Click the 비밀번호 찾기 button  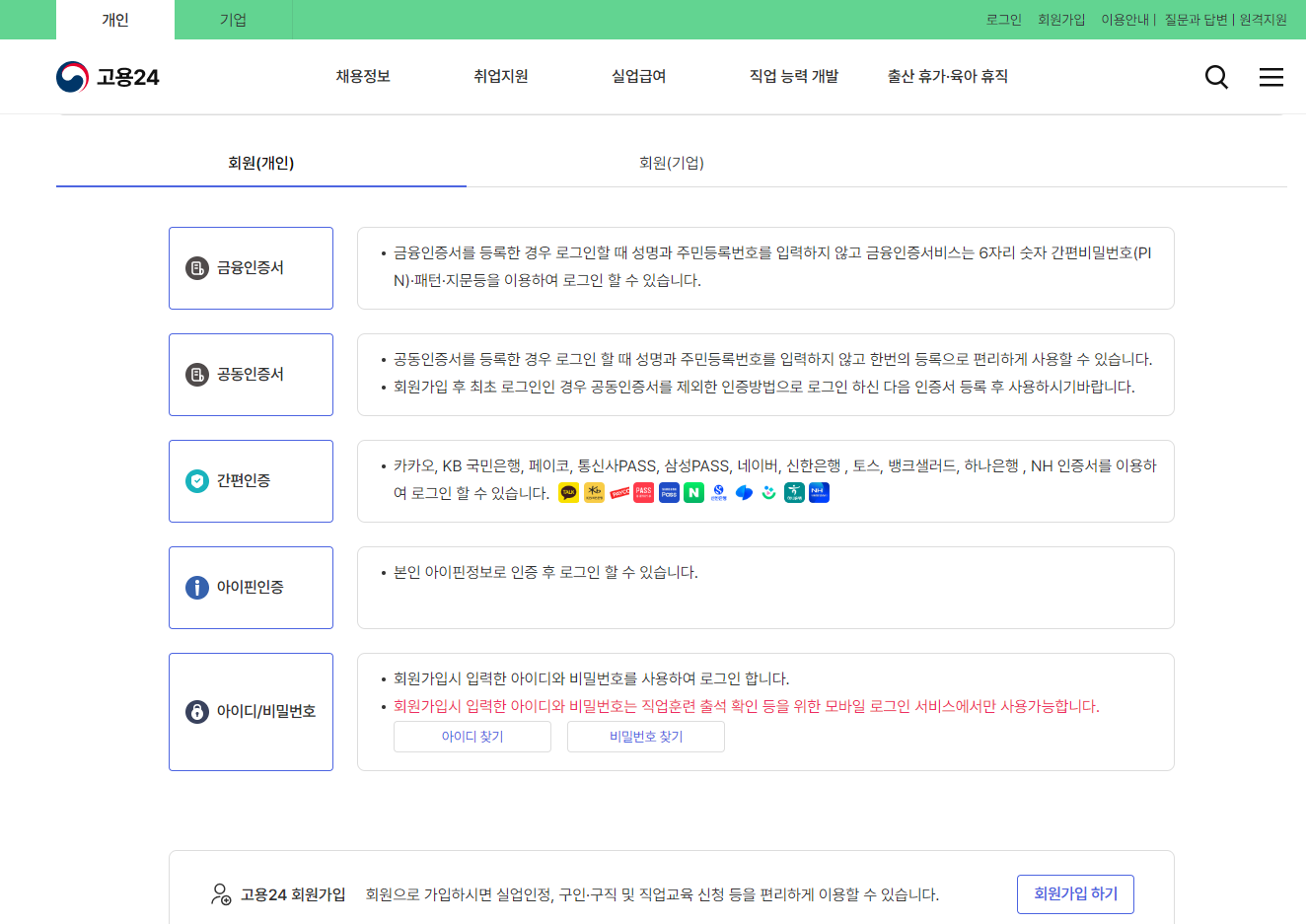tap(645, 736)
